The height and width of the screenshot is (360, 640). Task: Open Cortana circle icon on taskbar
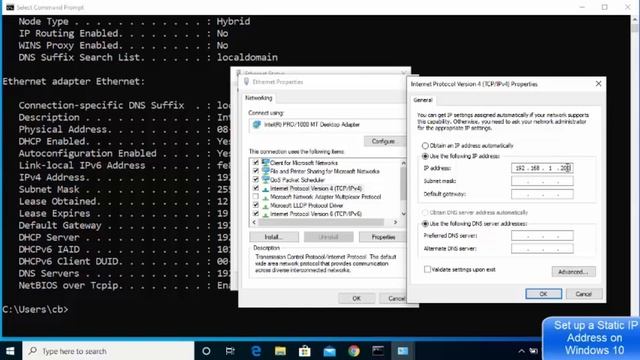pos(206,351)
